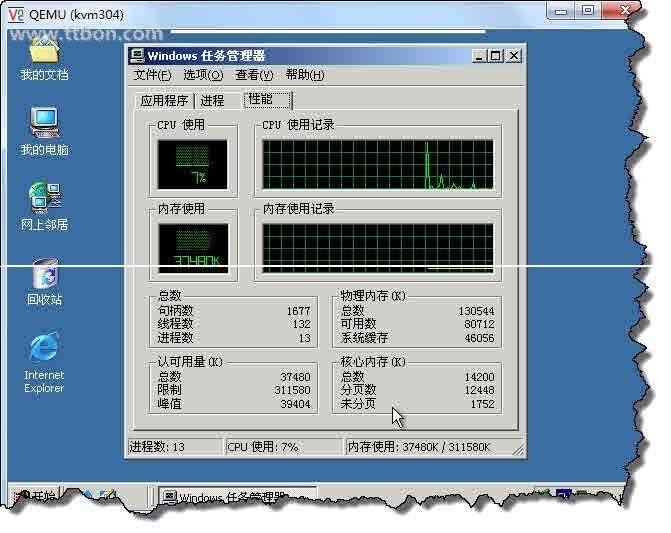
Task: Select the 网上邻居 desktop icon
Action: 45,206
